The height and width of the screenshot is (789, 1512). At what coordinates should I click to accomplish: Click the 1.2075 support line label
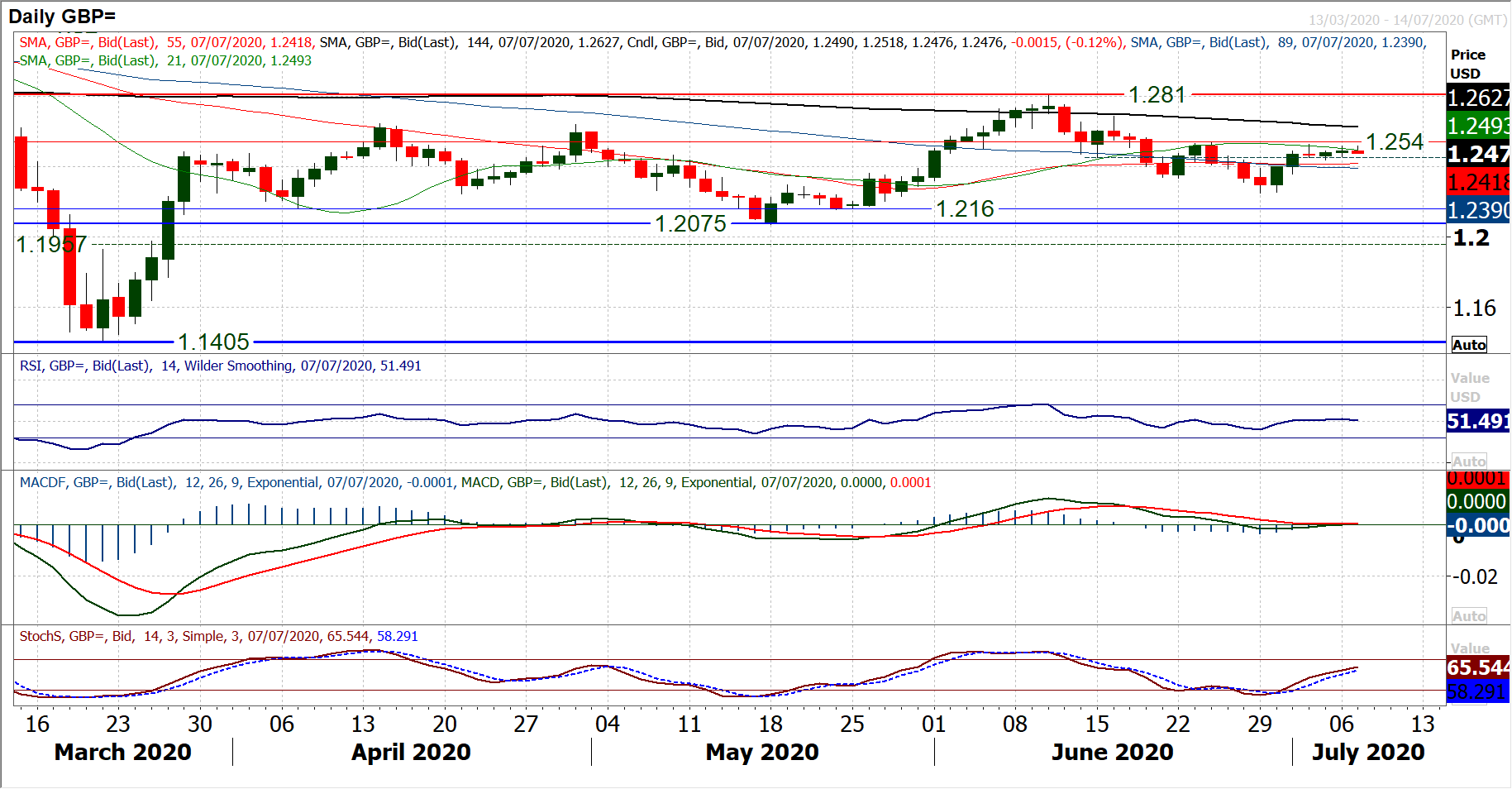click(x=690, y=224)
